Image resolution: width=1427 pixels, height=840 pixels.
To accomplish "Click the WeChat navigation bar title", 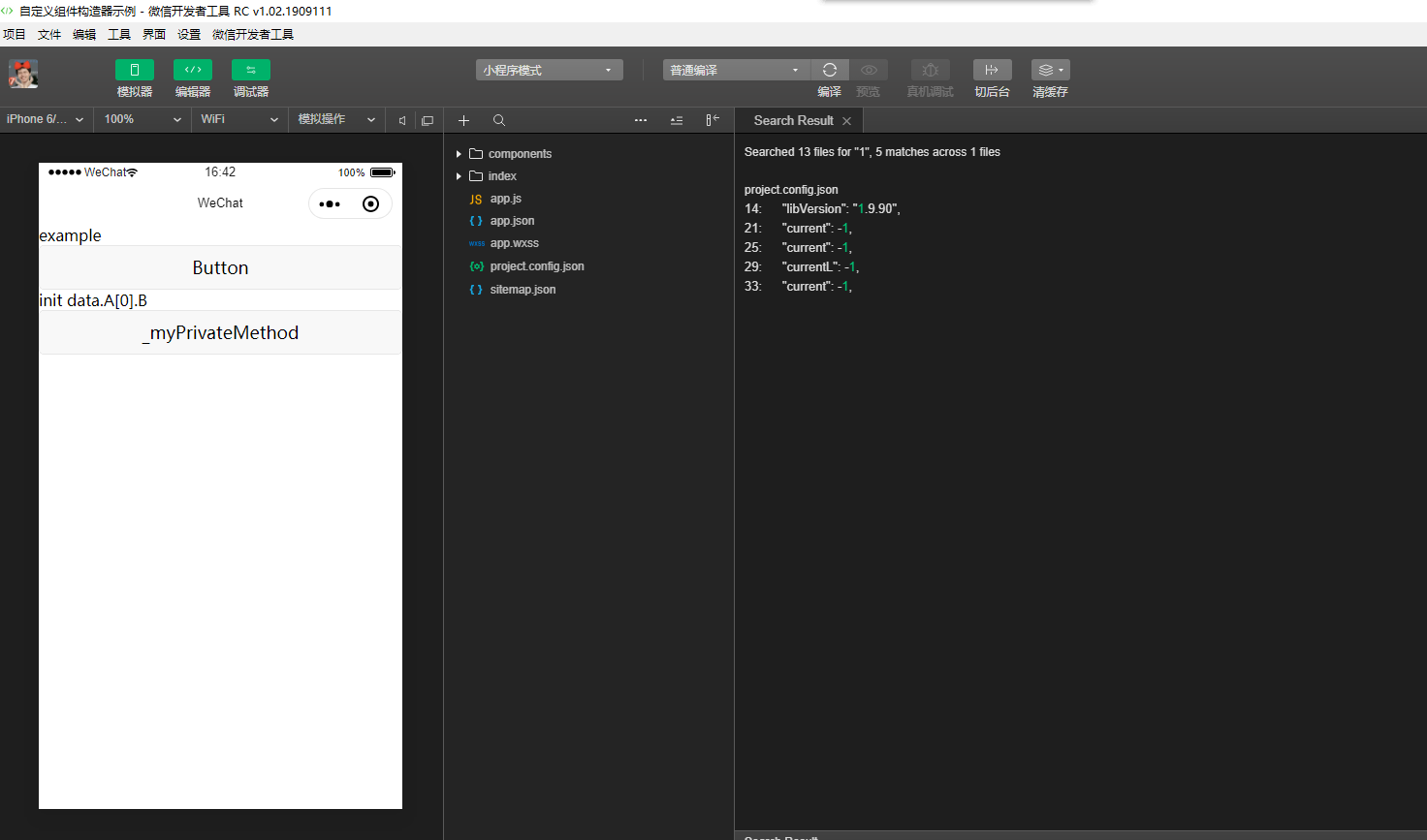I will (x=220, y=202).
